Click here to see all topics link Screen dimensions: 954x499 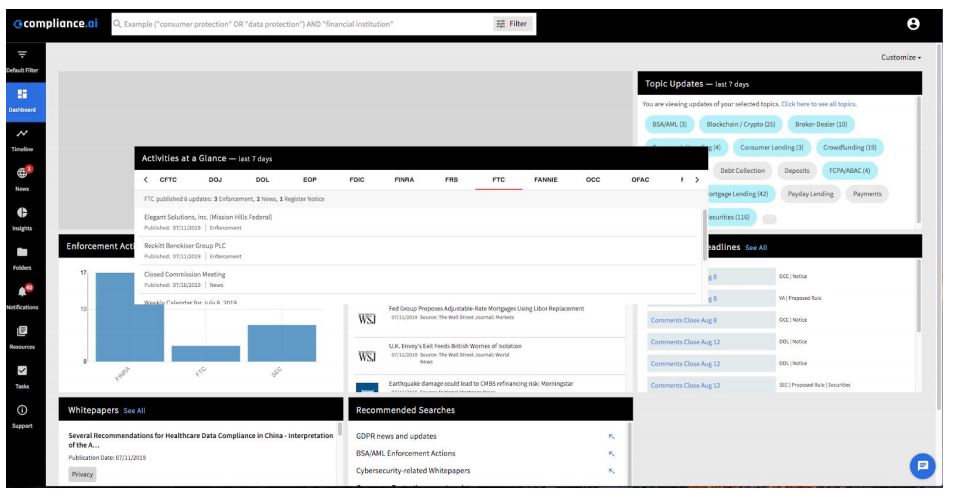coord(818,104)
